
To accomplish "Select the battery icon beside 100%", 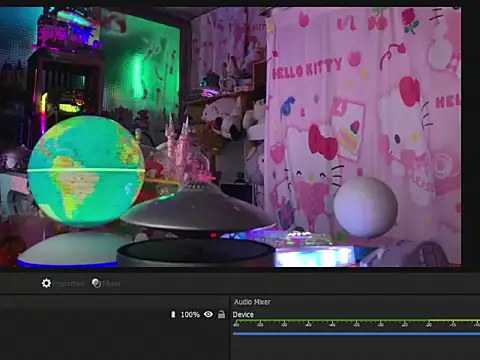I will point(173,314).
